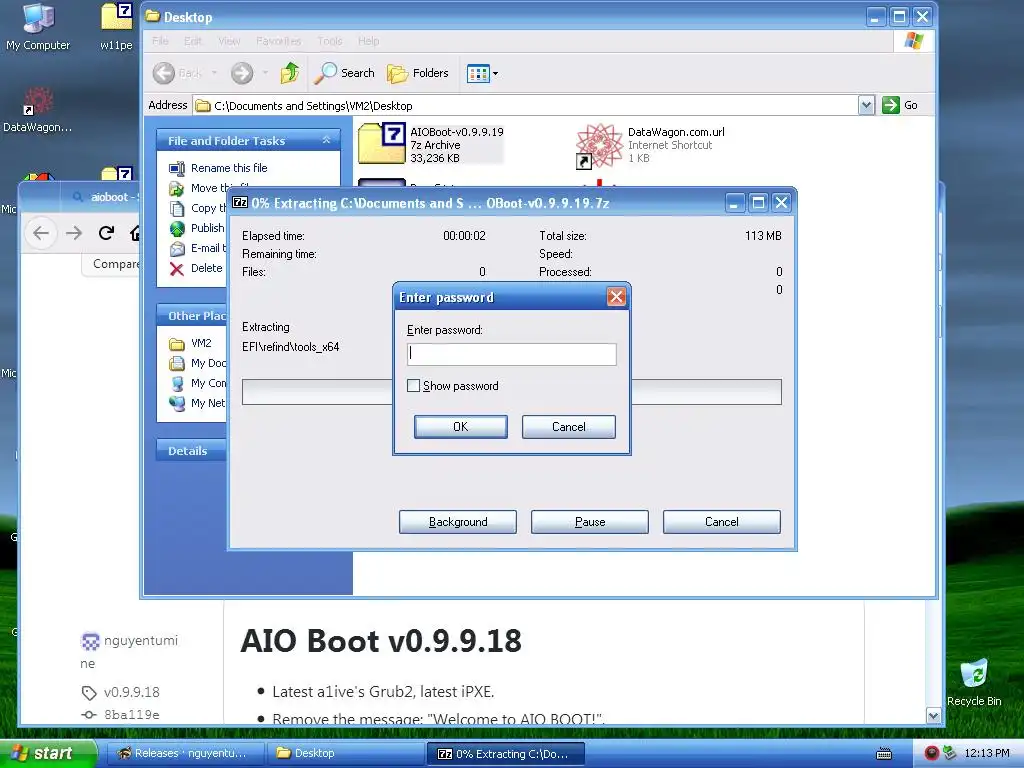The height and width of the screenshot is (768, 1024).
Task: Confirm password with the OK button
Action: pyautogui.click(x=460, y=426)
